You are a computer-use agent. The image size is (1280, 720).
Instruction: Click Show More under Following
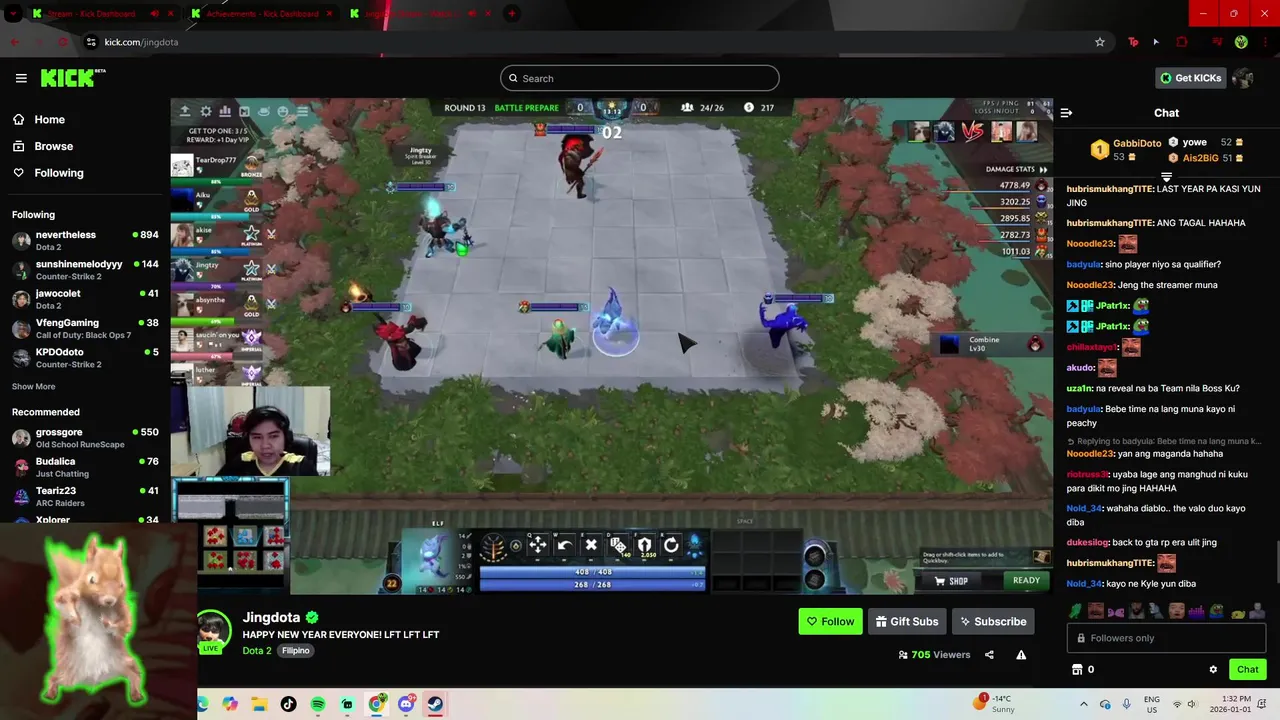[34, 386]
